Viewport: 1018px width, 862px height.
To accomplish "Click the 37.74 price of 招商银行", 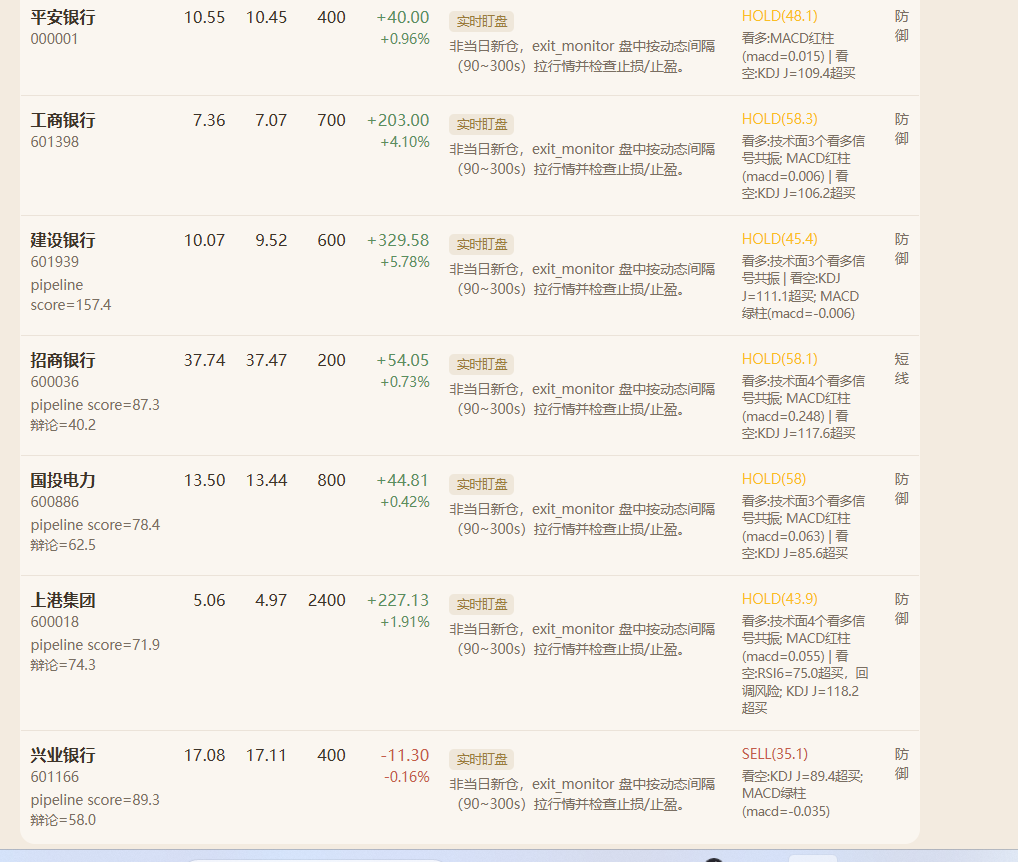I will (x=205, y=361).
